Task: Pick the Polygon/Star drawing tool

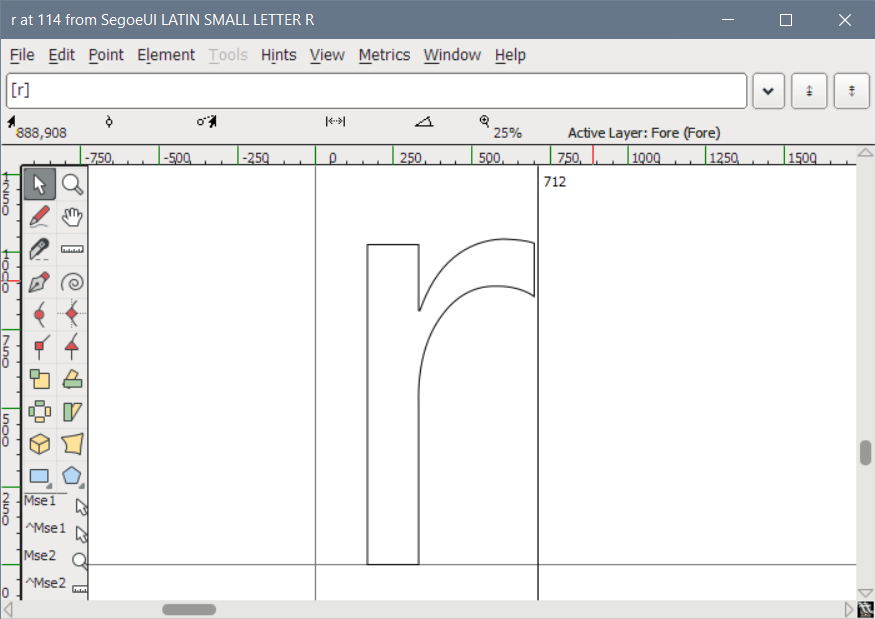Action: click(x=71, y=475)
